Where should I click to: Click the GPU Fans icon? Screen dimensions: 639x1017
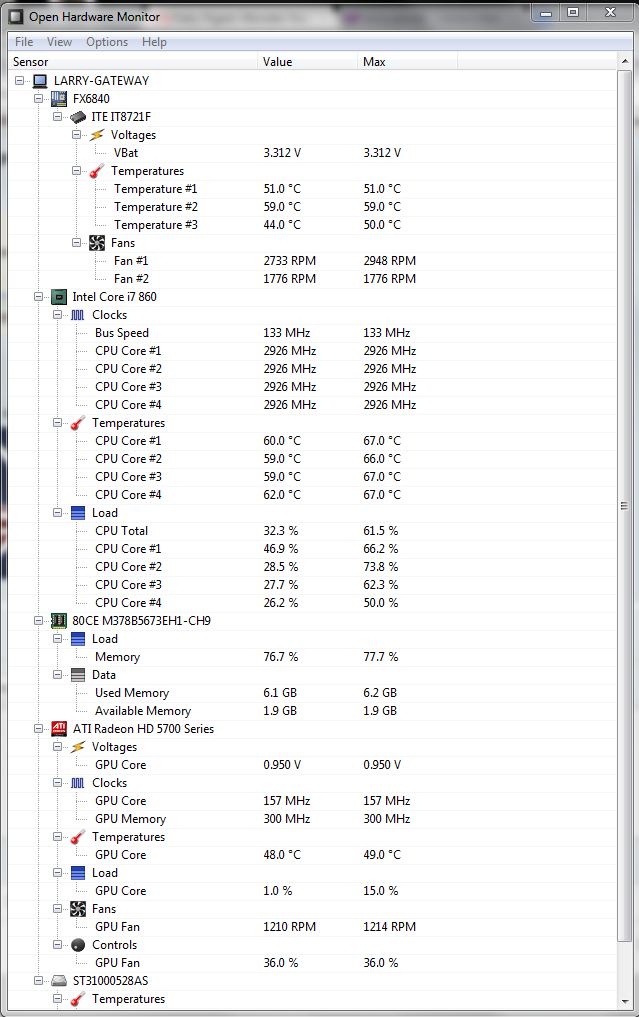[x=78, y=909]
